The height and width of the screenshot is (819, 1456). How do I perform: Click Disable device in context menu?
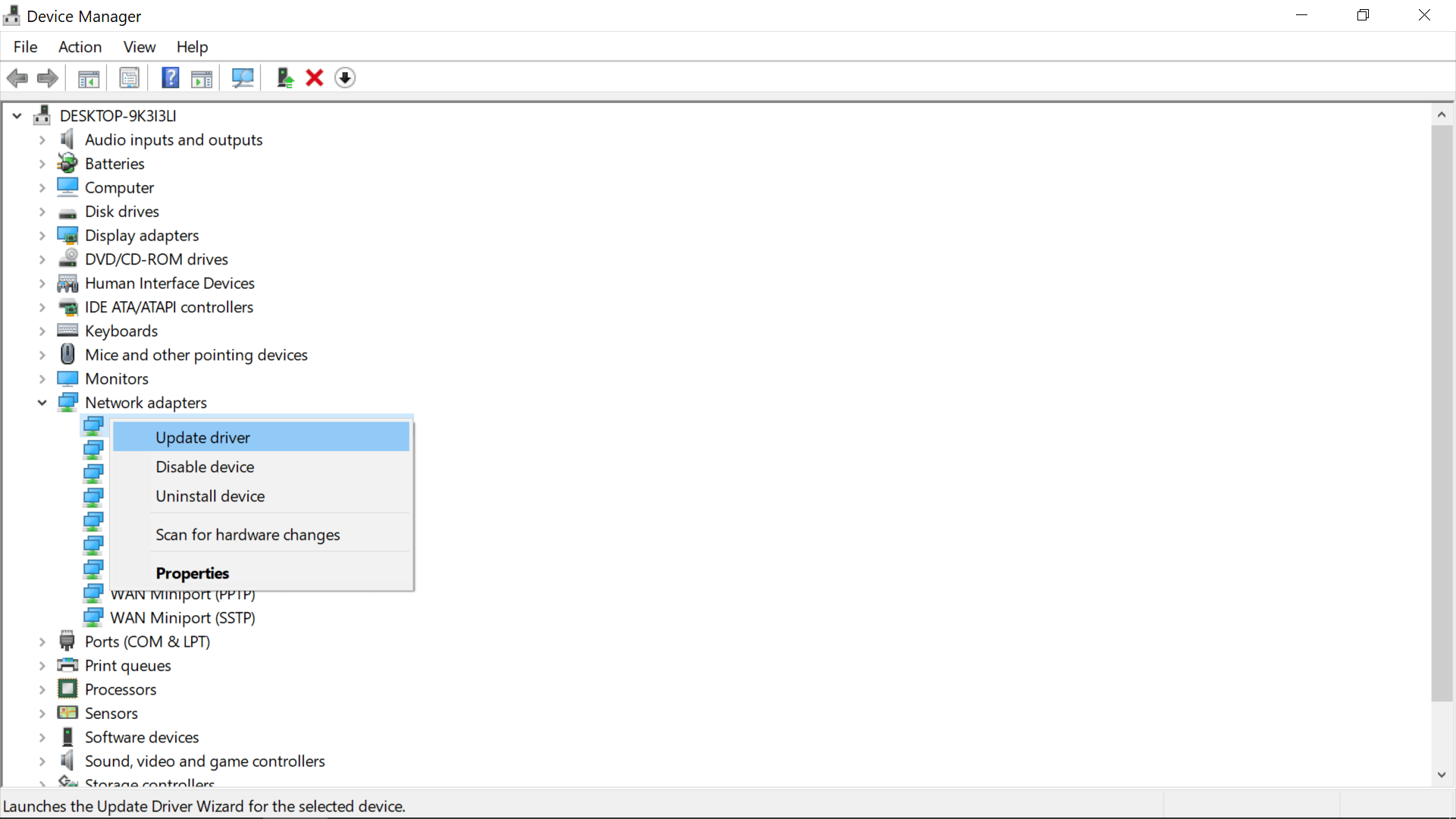(205, 467)
